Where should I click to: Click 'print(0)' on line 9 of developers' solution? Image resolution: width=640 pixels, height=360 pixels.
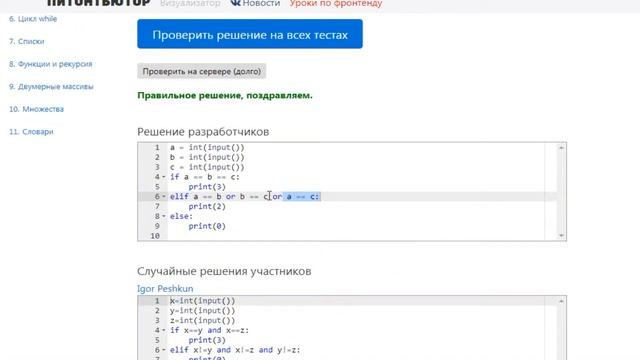207,226
